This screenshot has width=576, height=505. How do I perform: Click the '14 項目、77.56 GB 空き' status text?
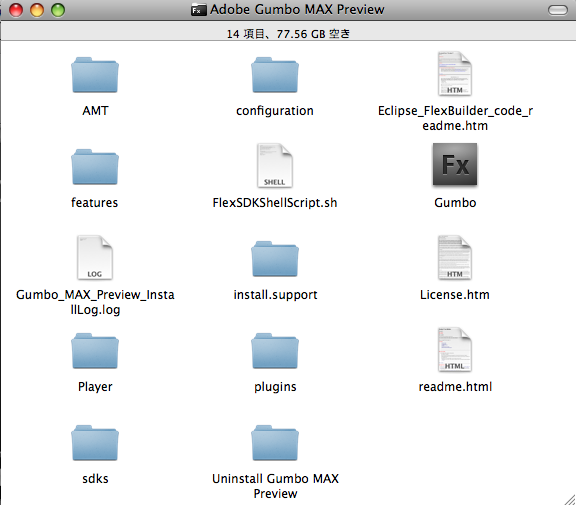tap(288, 34)
